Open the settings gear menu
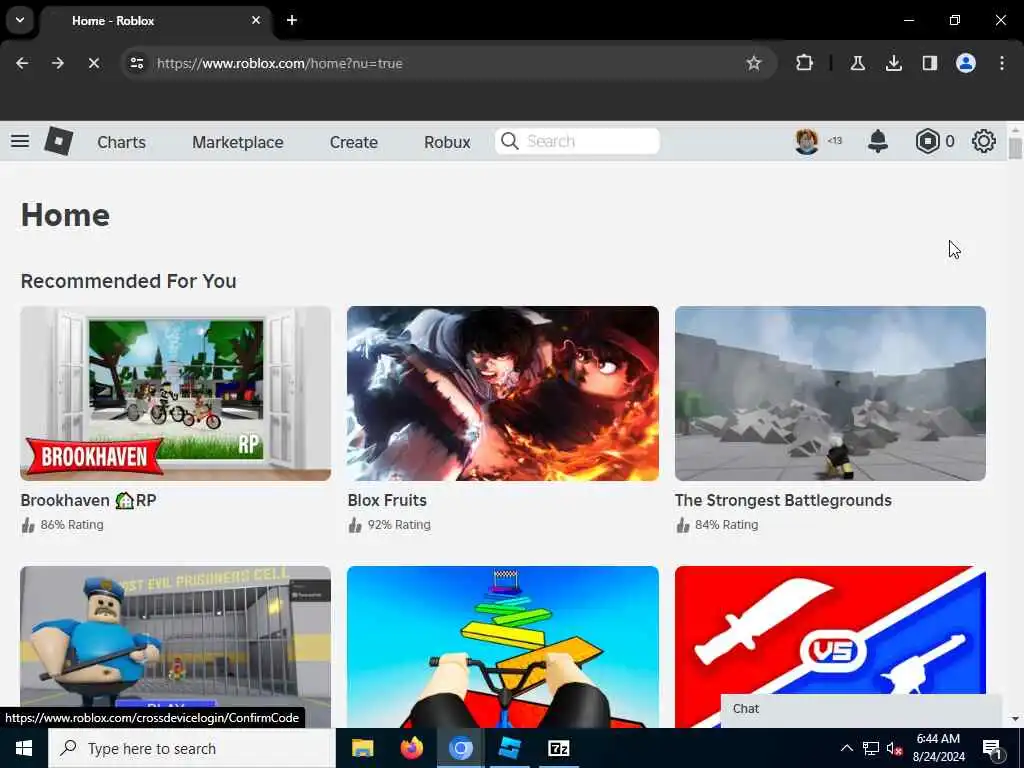 (984, 141)
